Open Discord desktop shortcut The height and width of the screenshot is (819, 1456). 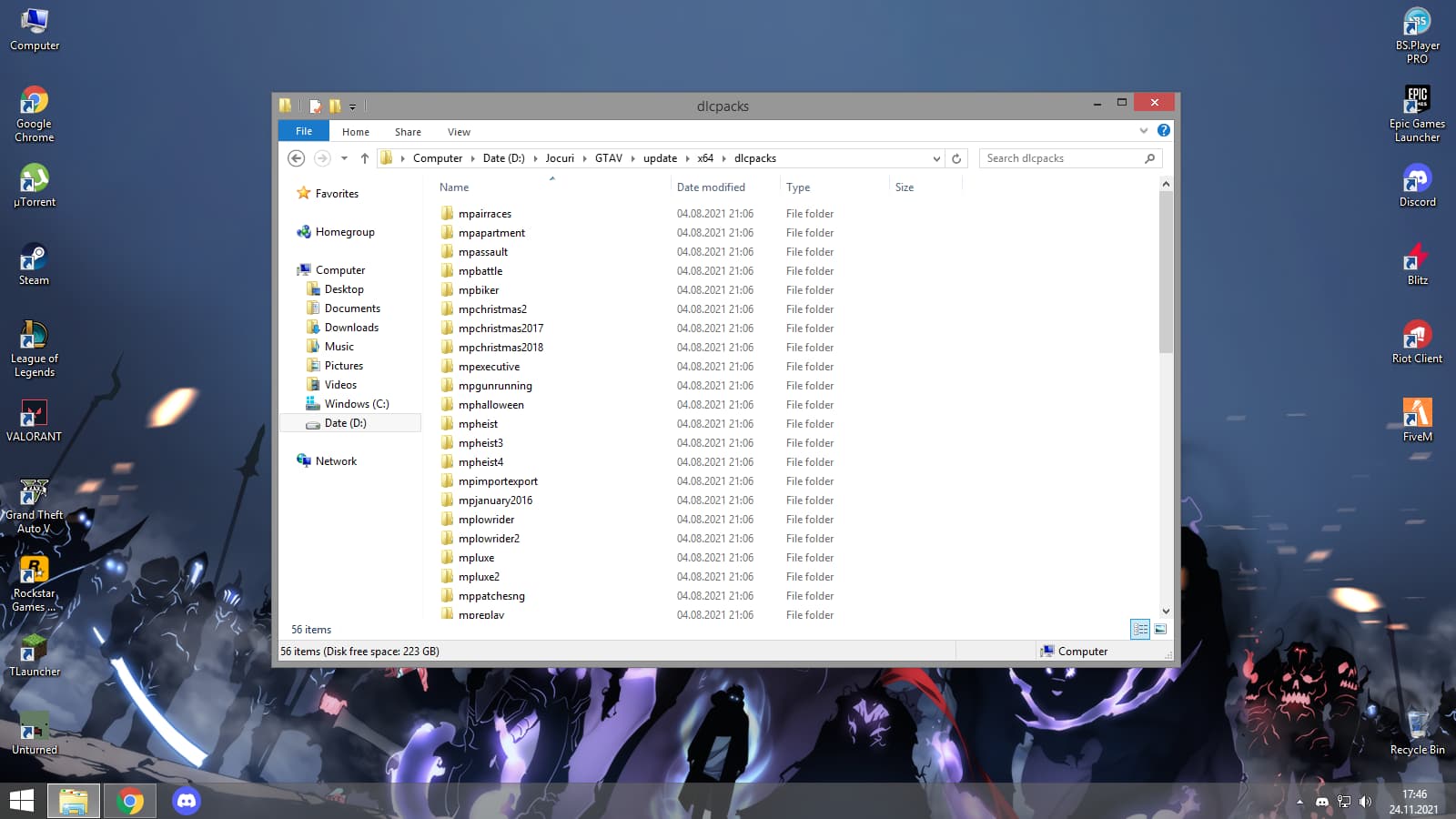point(1417,186)
